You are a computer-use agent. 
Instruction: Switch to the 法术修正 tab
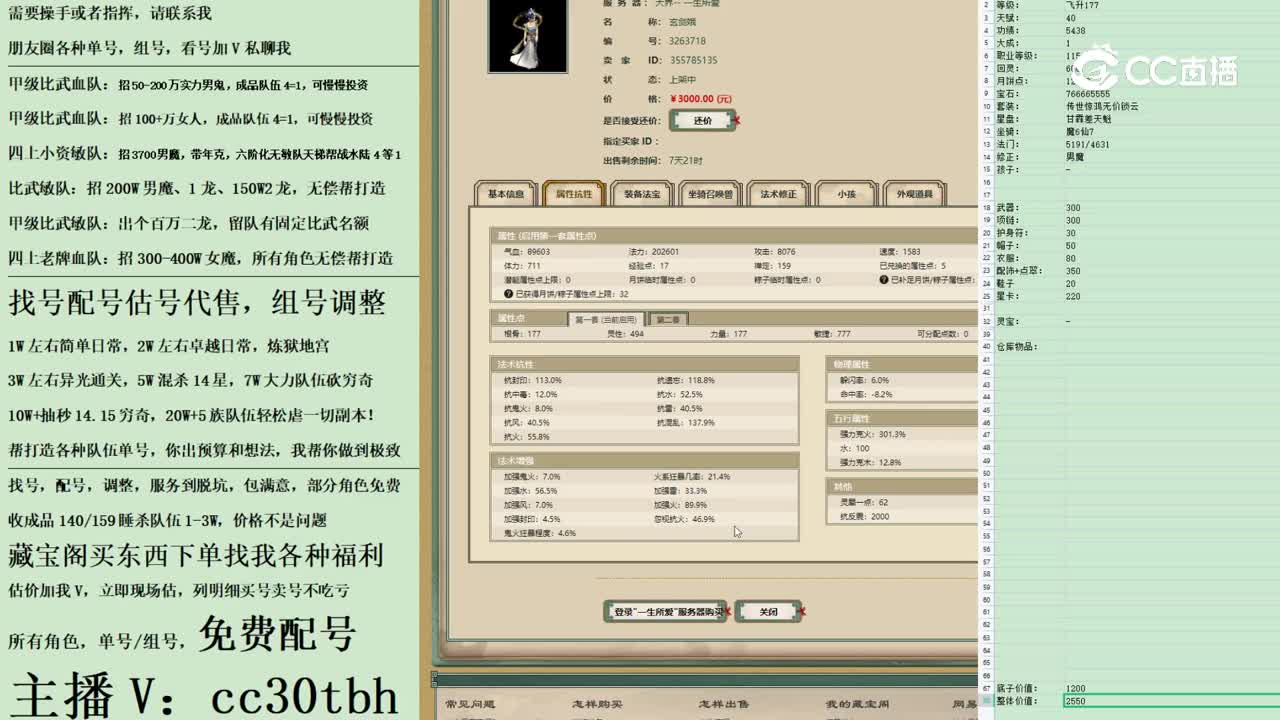[778, 194]
